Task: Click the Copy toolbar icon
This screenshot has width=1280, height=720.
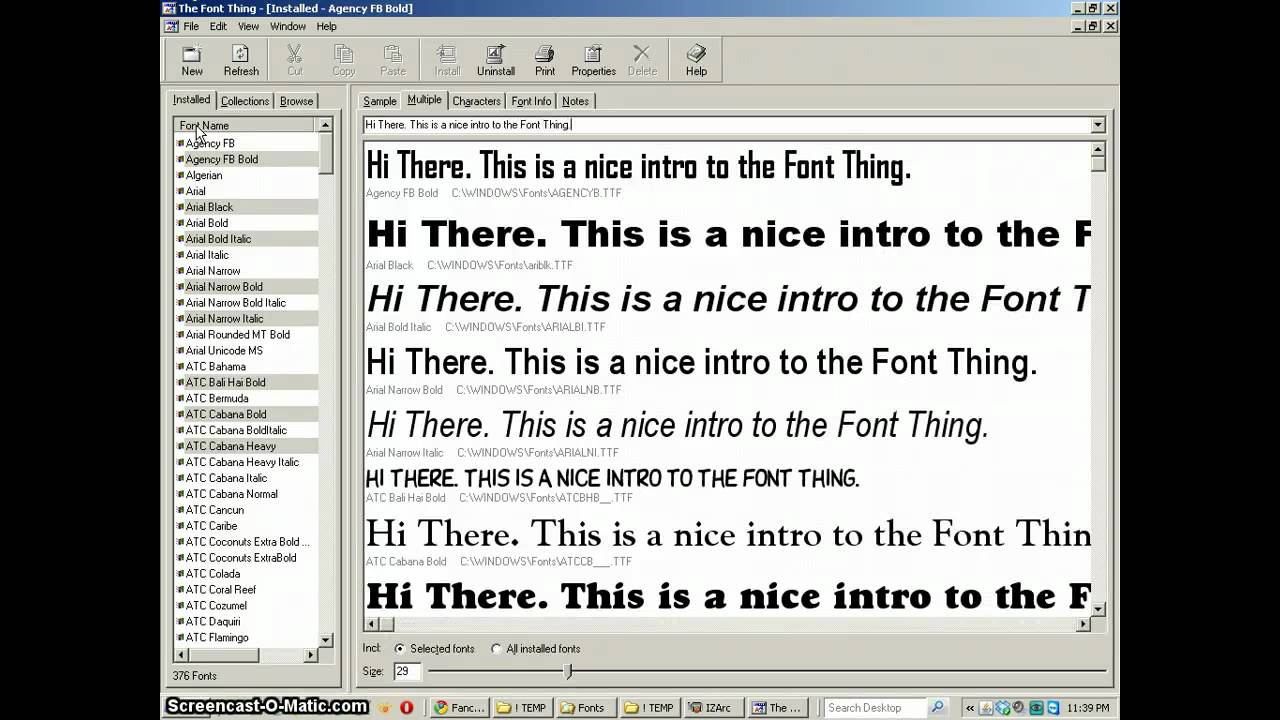Action: pos(344,60)
